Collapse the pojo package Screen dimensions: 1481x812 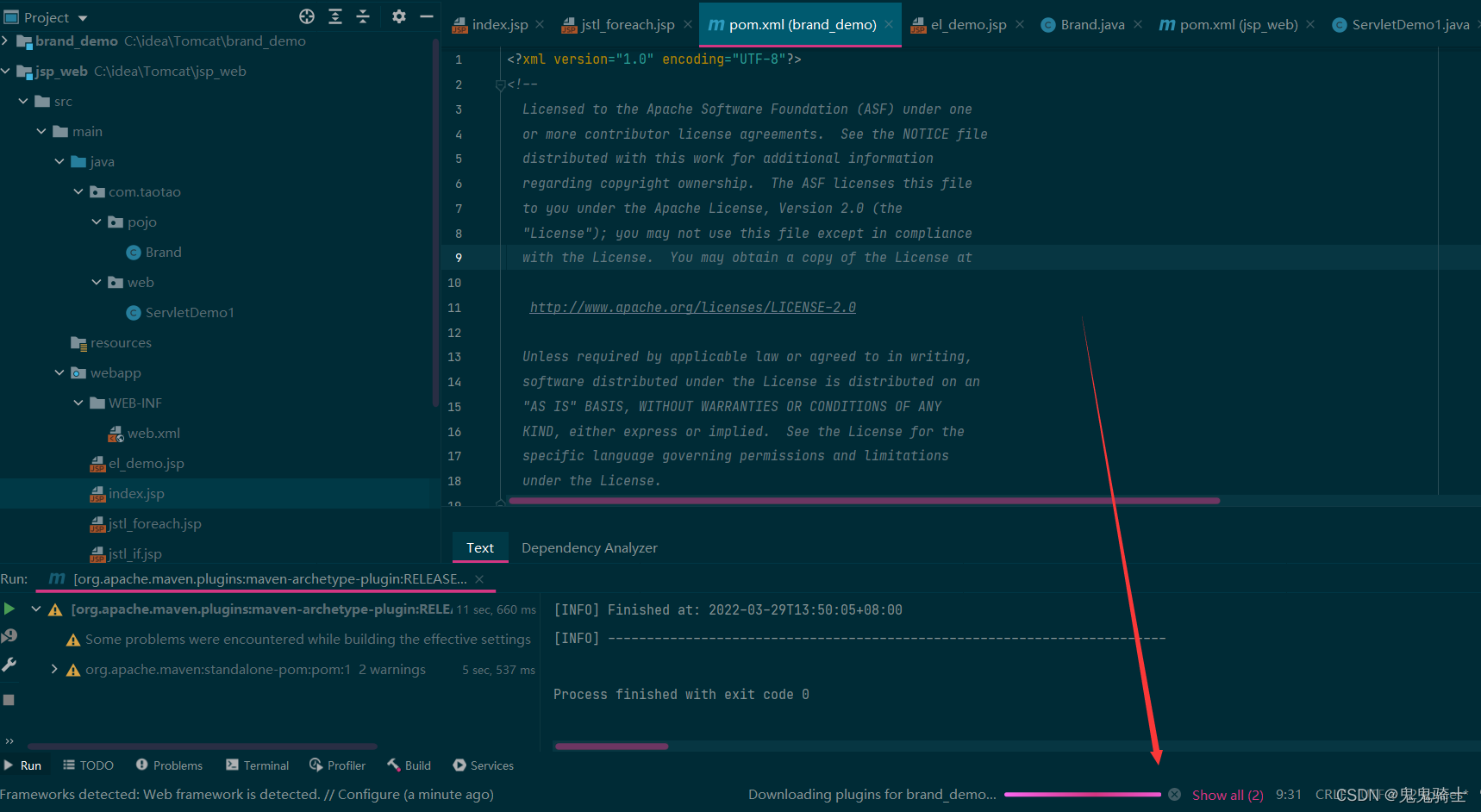[97, 222]
